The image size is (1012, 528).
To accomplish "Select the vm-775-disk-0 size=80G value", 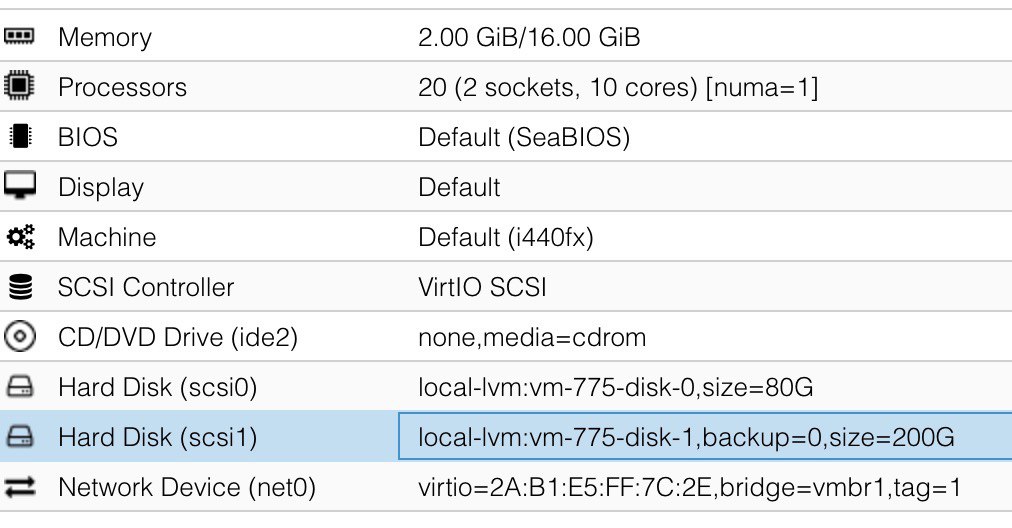I will coord(615,387).
